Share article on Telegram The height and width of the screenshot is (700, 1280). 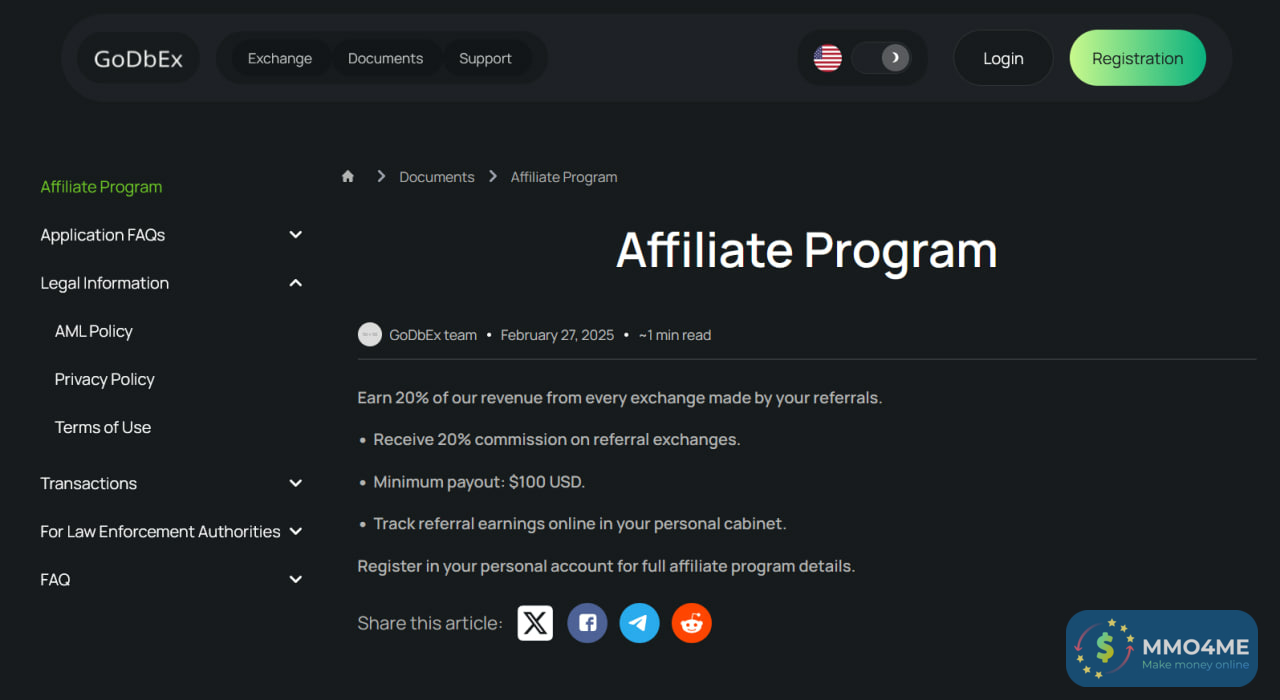click(x=639, y=623)
